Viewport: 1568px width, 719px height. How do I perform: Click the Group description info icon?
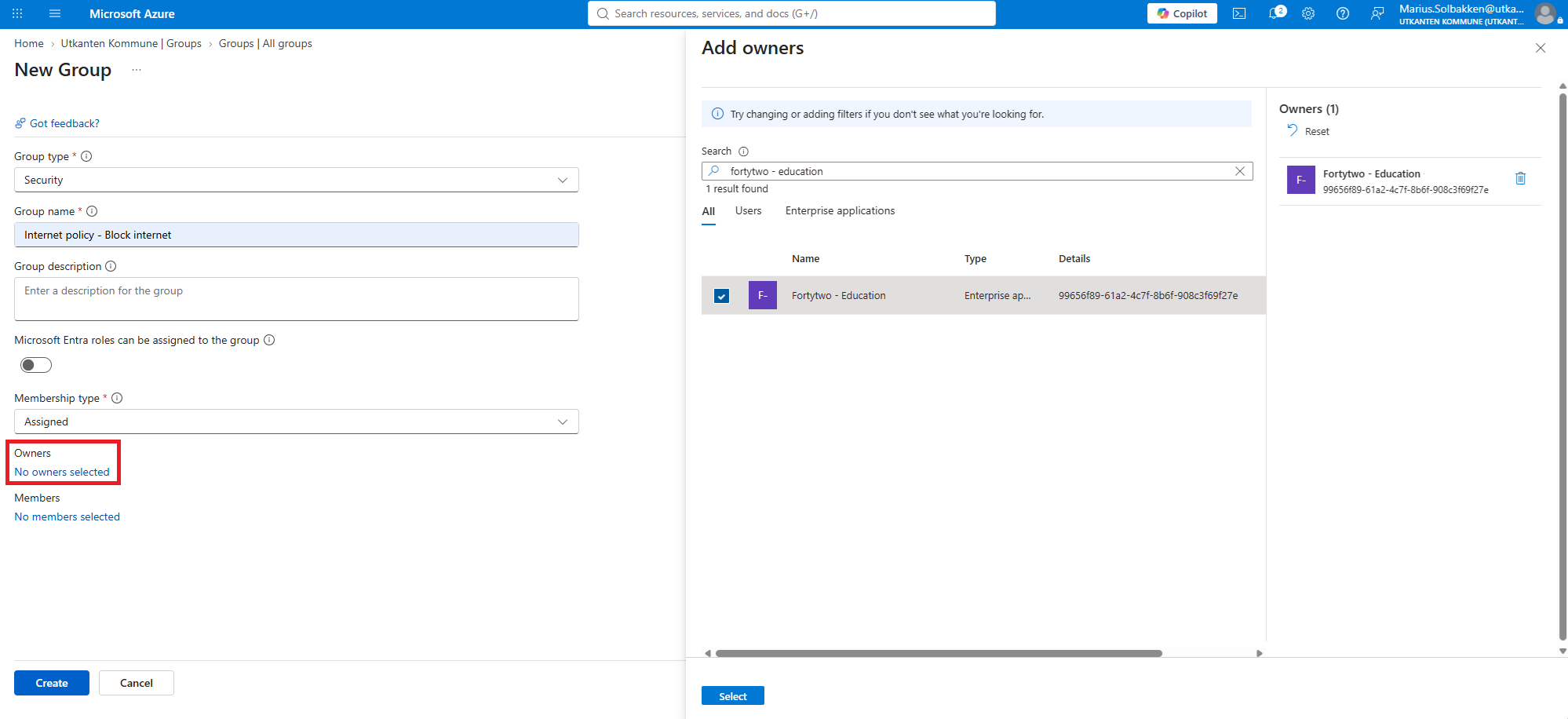[111, 266]
